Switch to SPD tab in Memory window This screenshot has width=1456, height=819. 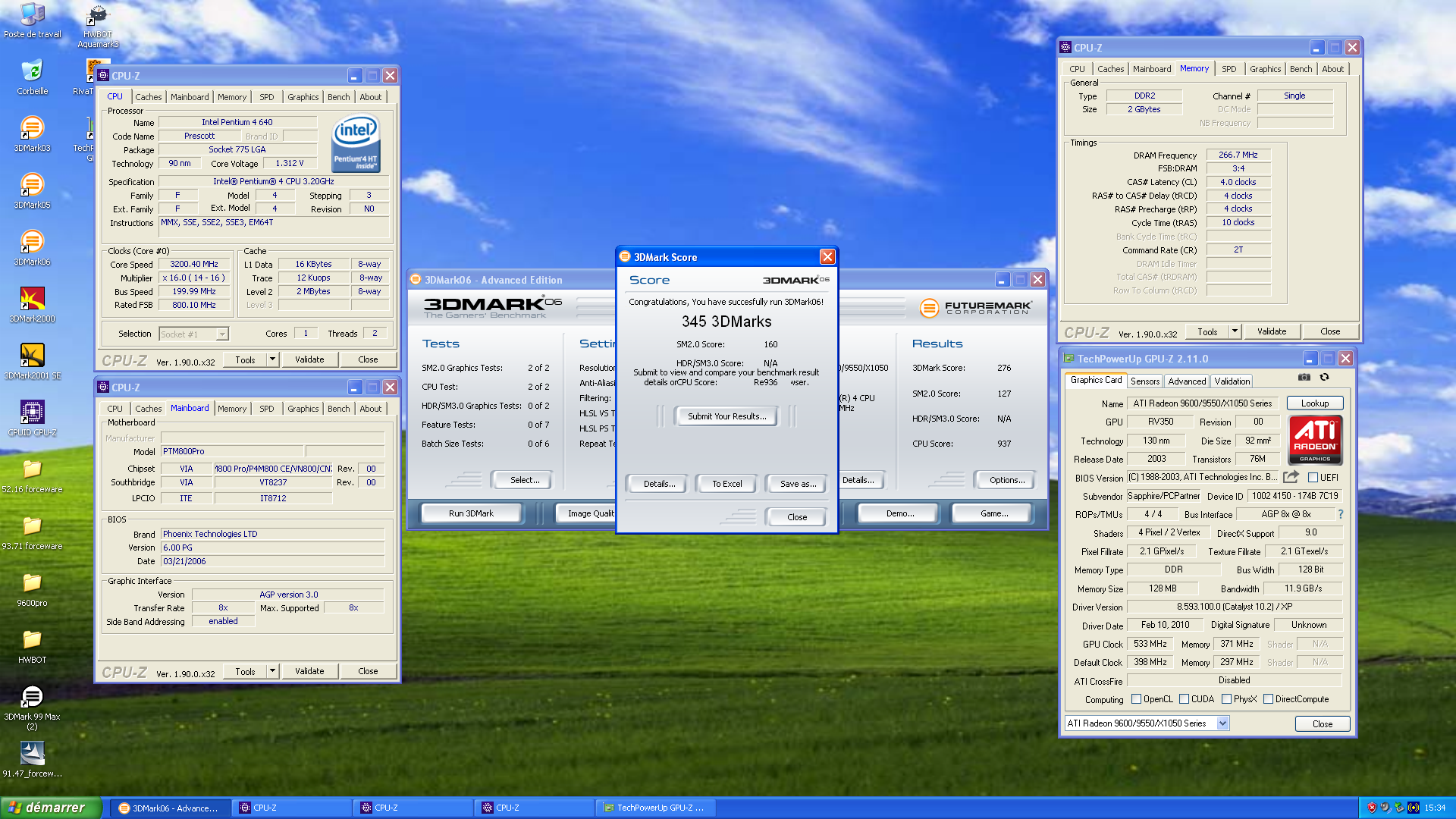[x=1228, y=69]
